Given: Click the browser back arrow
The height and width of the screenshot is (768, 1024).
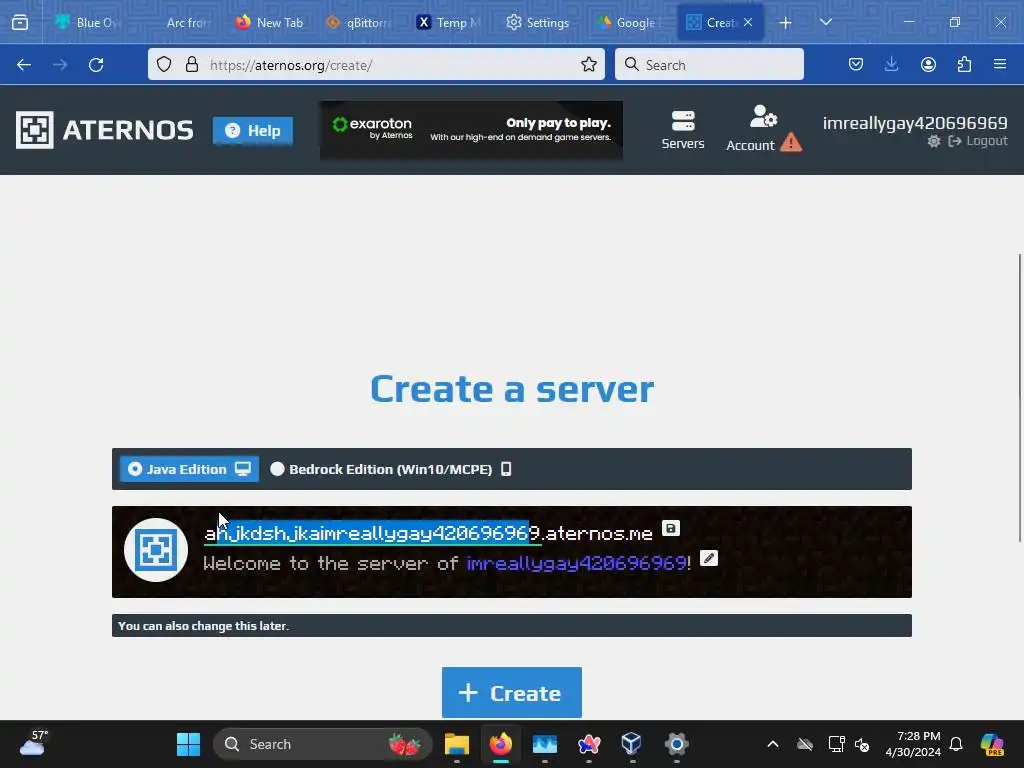Looking at the screenshot, I should pos(24,65).
